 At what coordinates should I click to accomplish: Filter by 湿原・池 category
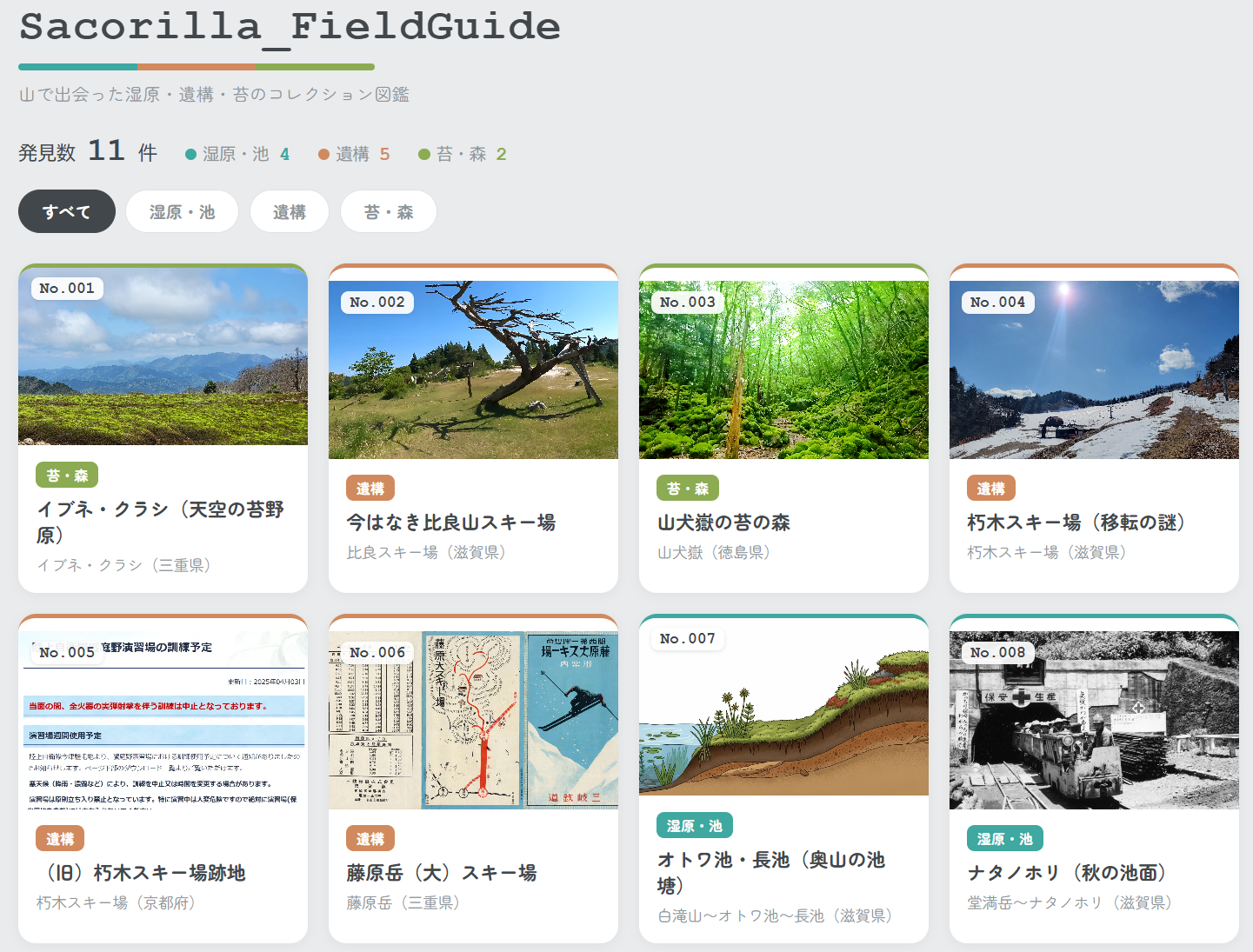click(182, 211)
